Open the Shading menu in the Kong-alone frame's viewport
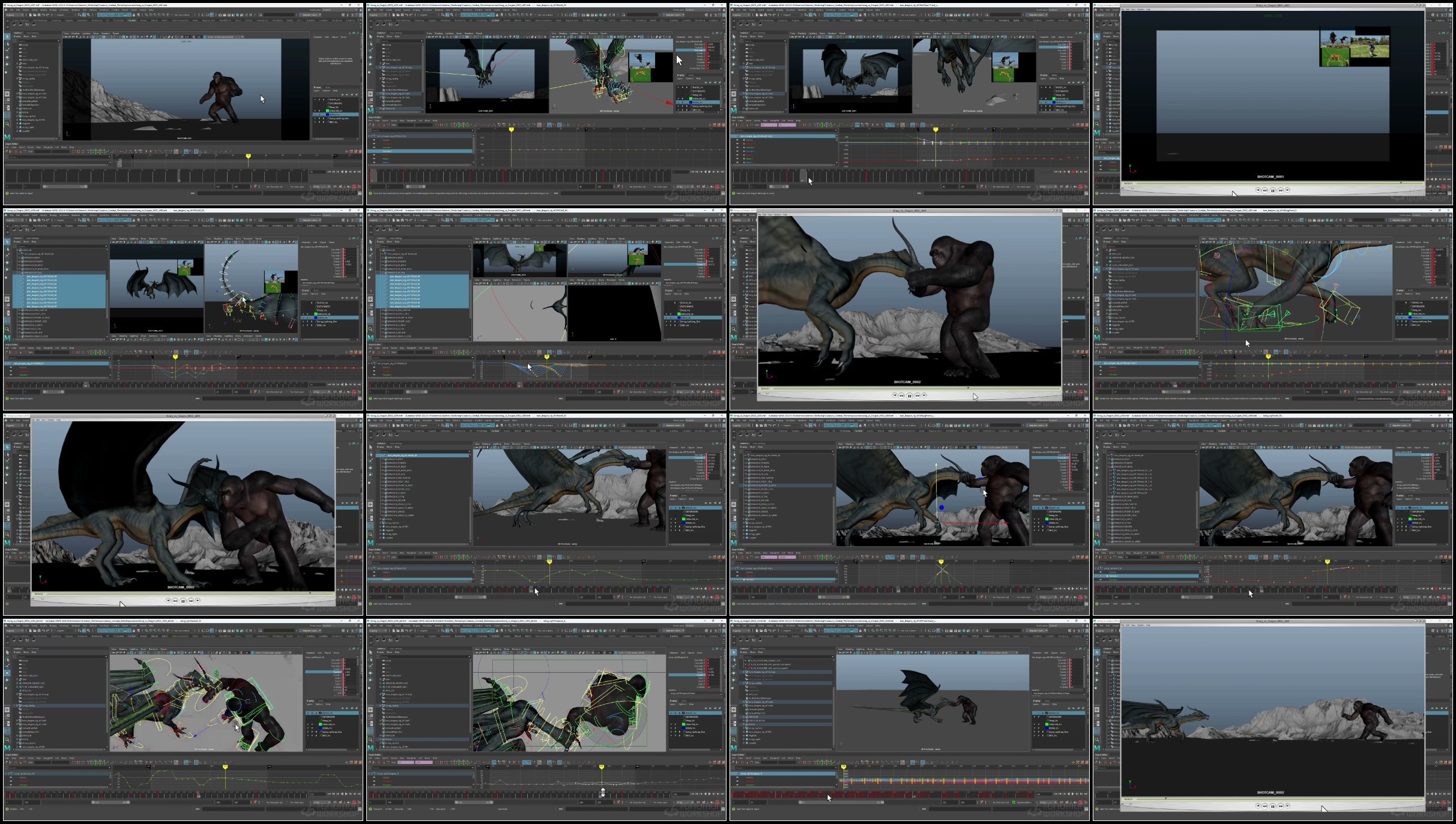 point(75,33)
